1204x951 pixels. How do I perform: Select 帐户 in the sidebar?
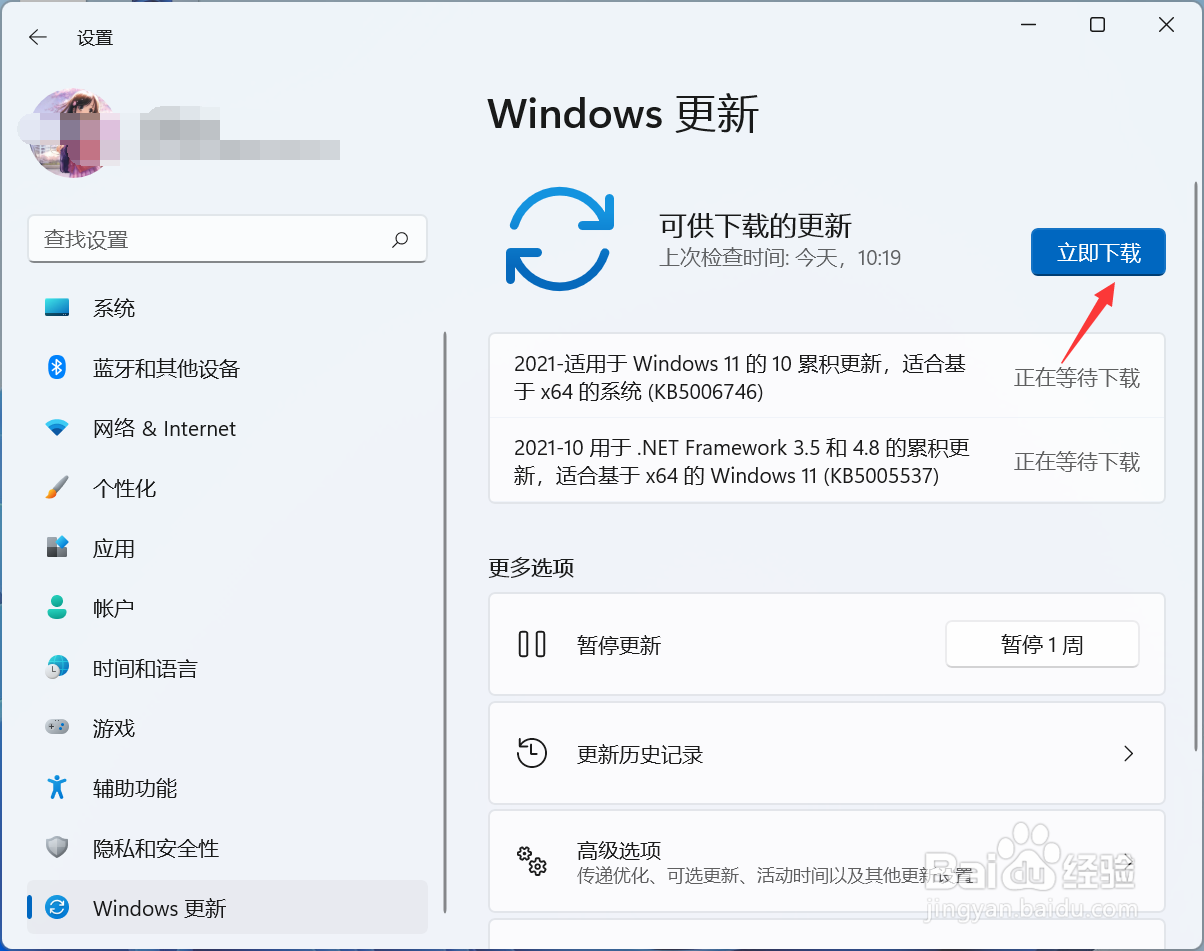point(227,608)
